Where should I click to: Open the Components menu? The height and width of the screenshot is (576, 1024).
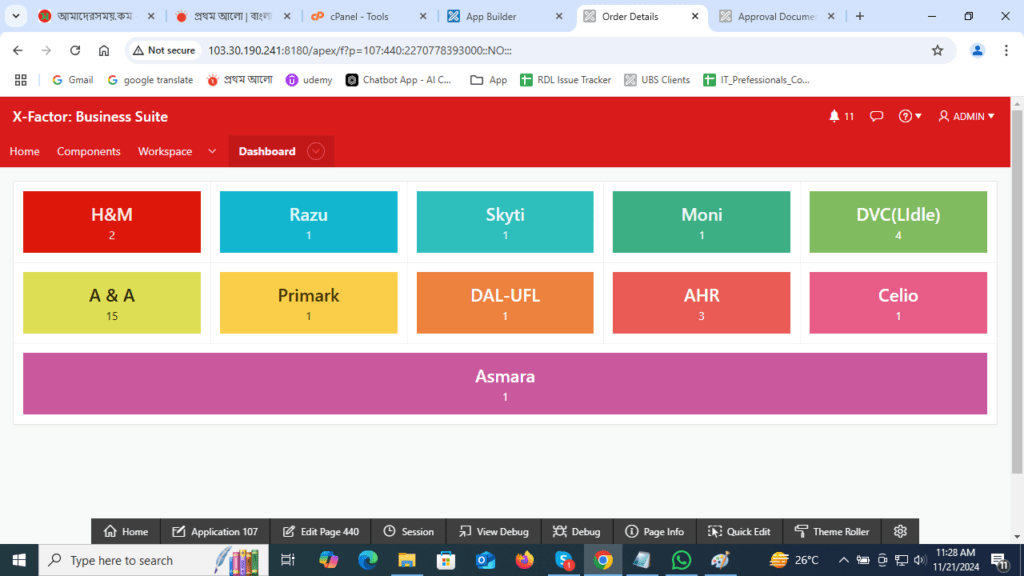pos(88,151)
